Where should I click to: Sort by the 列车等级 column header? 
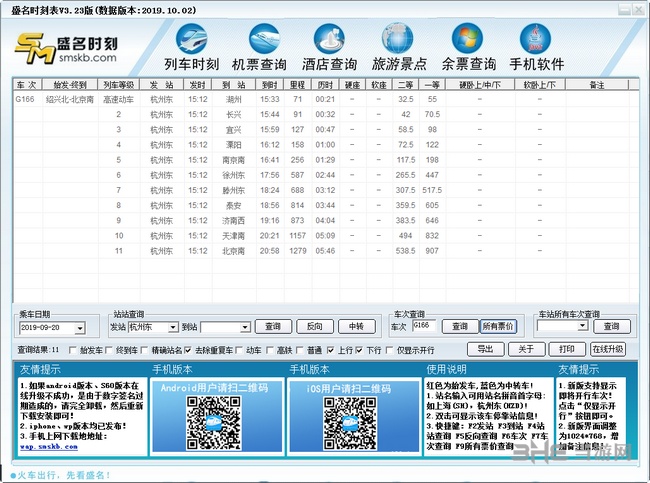pos(119,85)
